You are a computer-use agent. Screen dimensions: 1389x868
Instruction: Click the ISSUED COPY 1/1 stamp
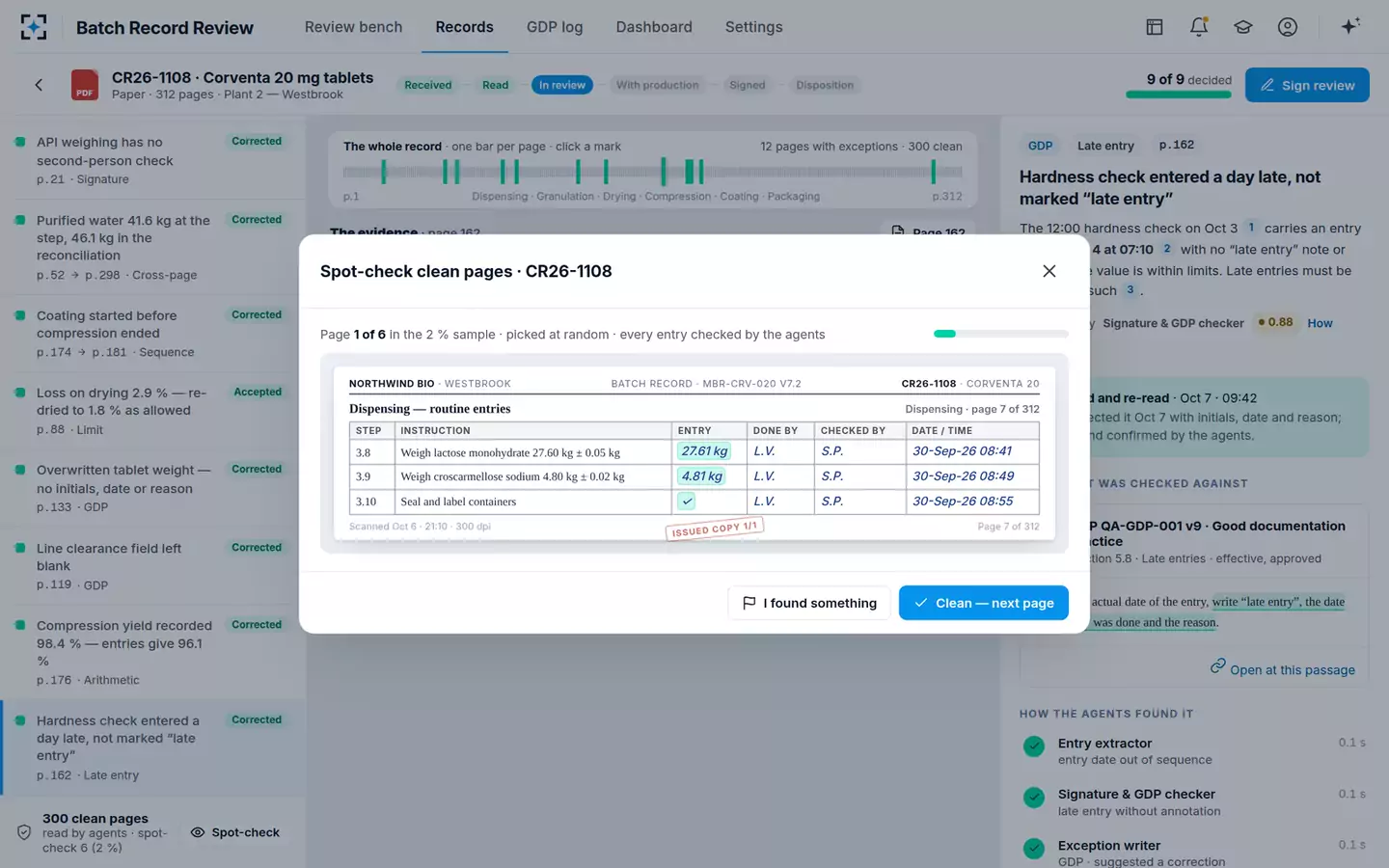pyautogui.click(x=715, y=529)
